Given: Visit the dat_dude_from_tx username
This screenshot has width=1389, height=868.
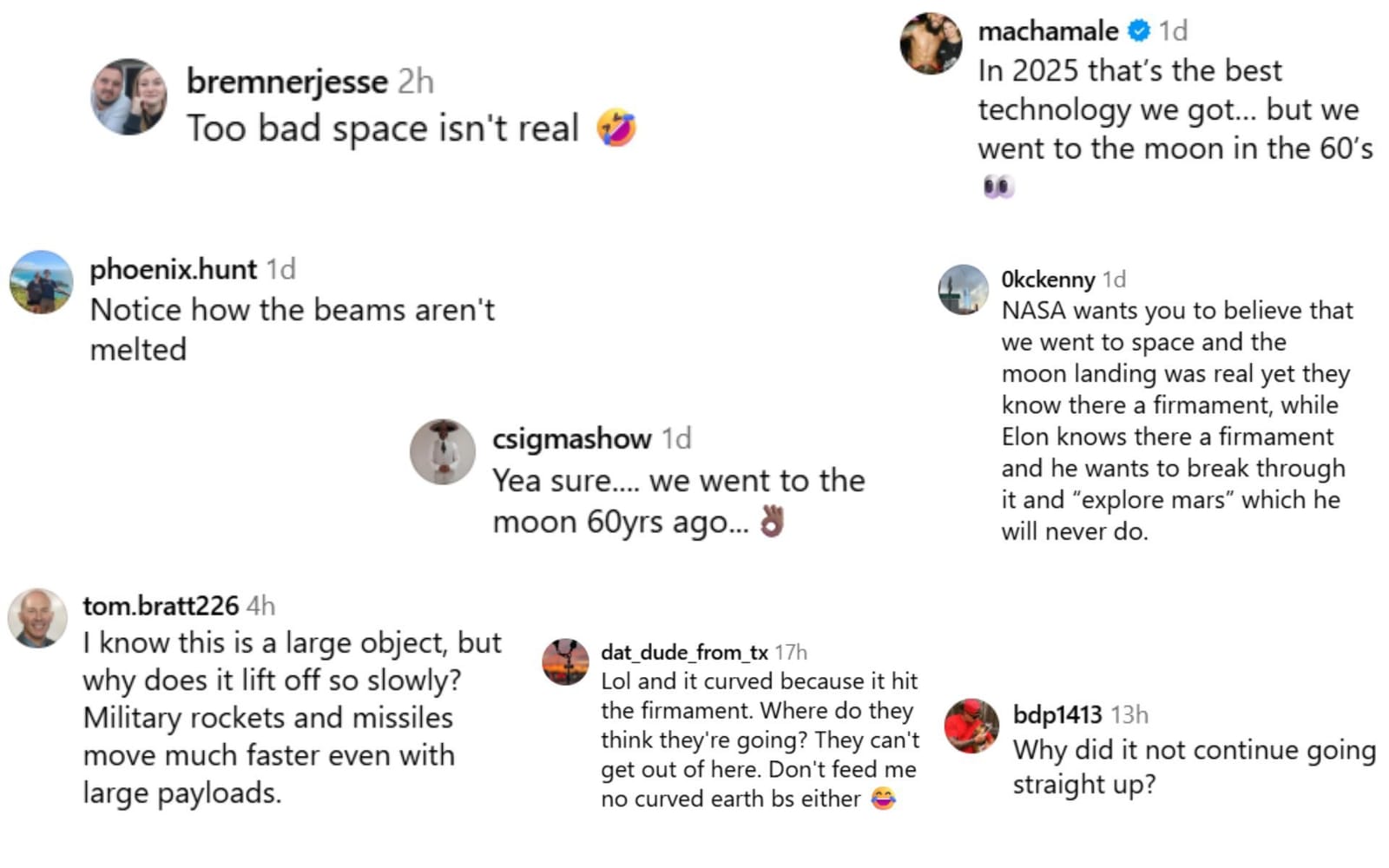Looking at the screenshot, I should [x=684, y=652].
